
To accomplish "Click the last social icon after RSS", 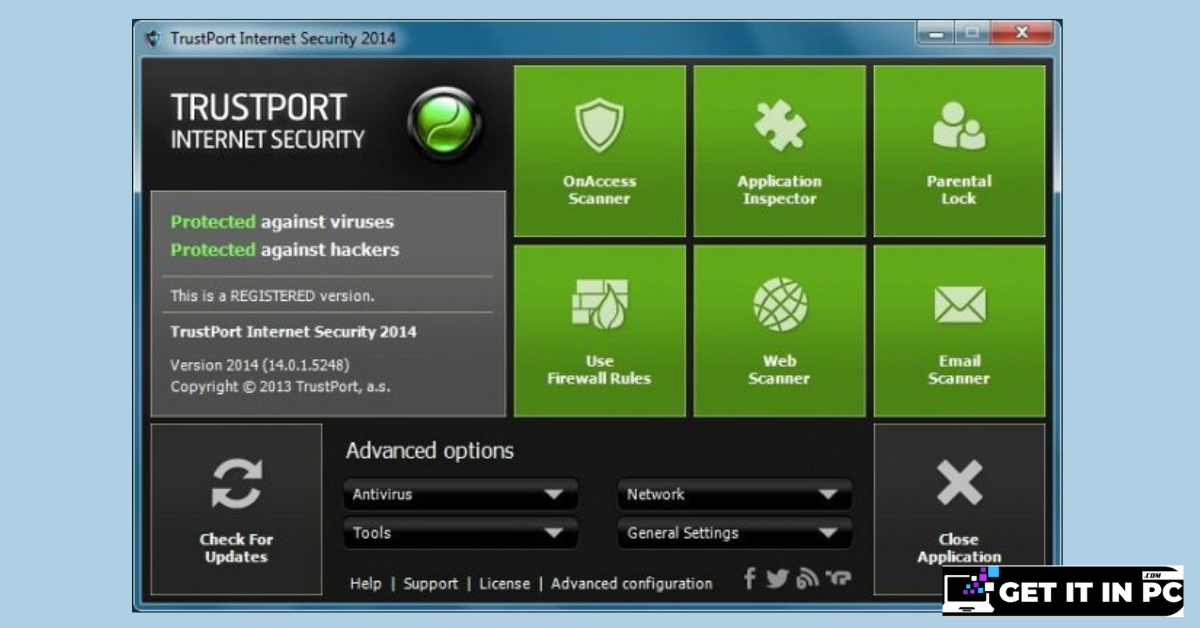I will pyautogui.click(x=837, y=579).
